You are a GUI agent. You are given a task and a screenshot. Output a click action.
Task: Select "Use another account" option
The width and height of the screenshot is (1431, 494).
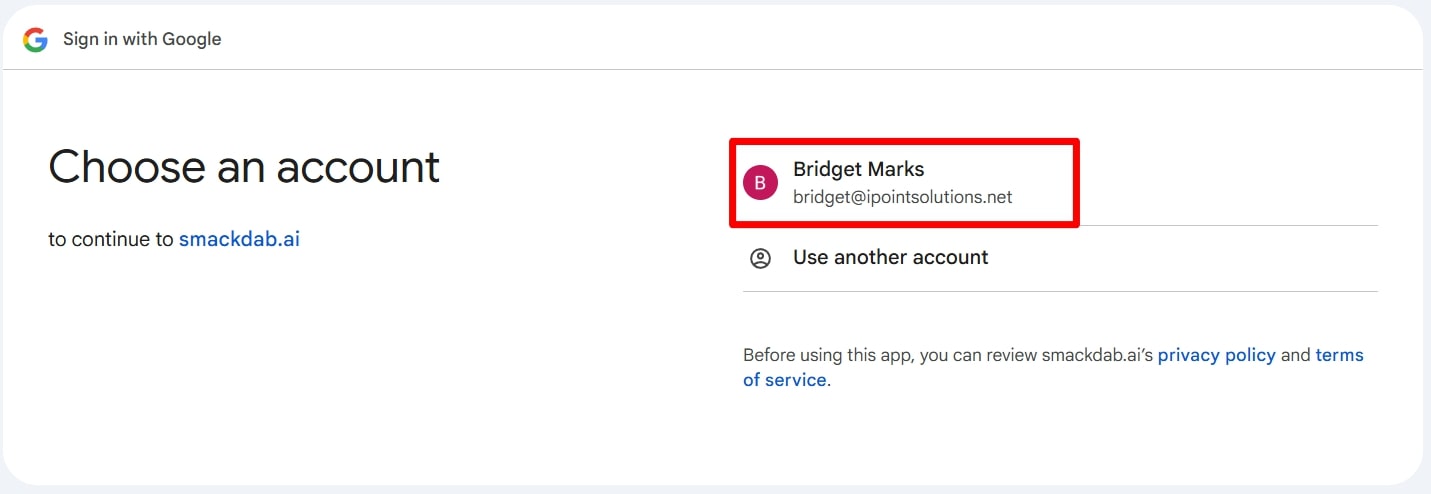(1060, 258)
